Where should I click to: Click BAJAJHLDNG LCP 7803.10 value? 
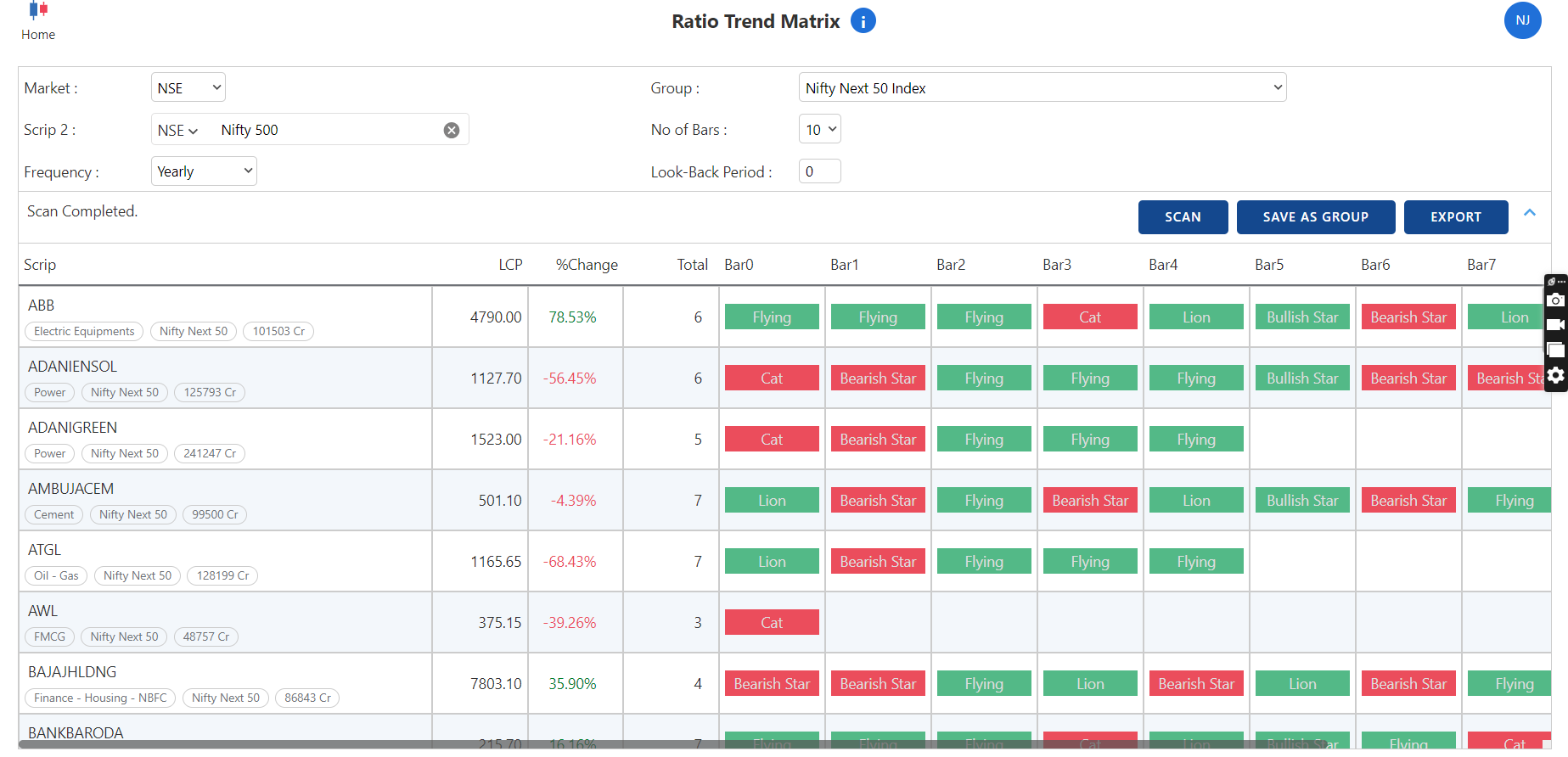click(x=496, y=684)
